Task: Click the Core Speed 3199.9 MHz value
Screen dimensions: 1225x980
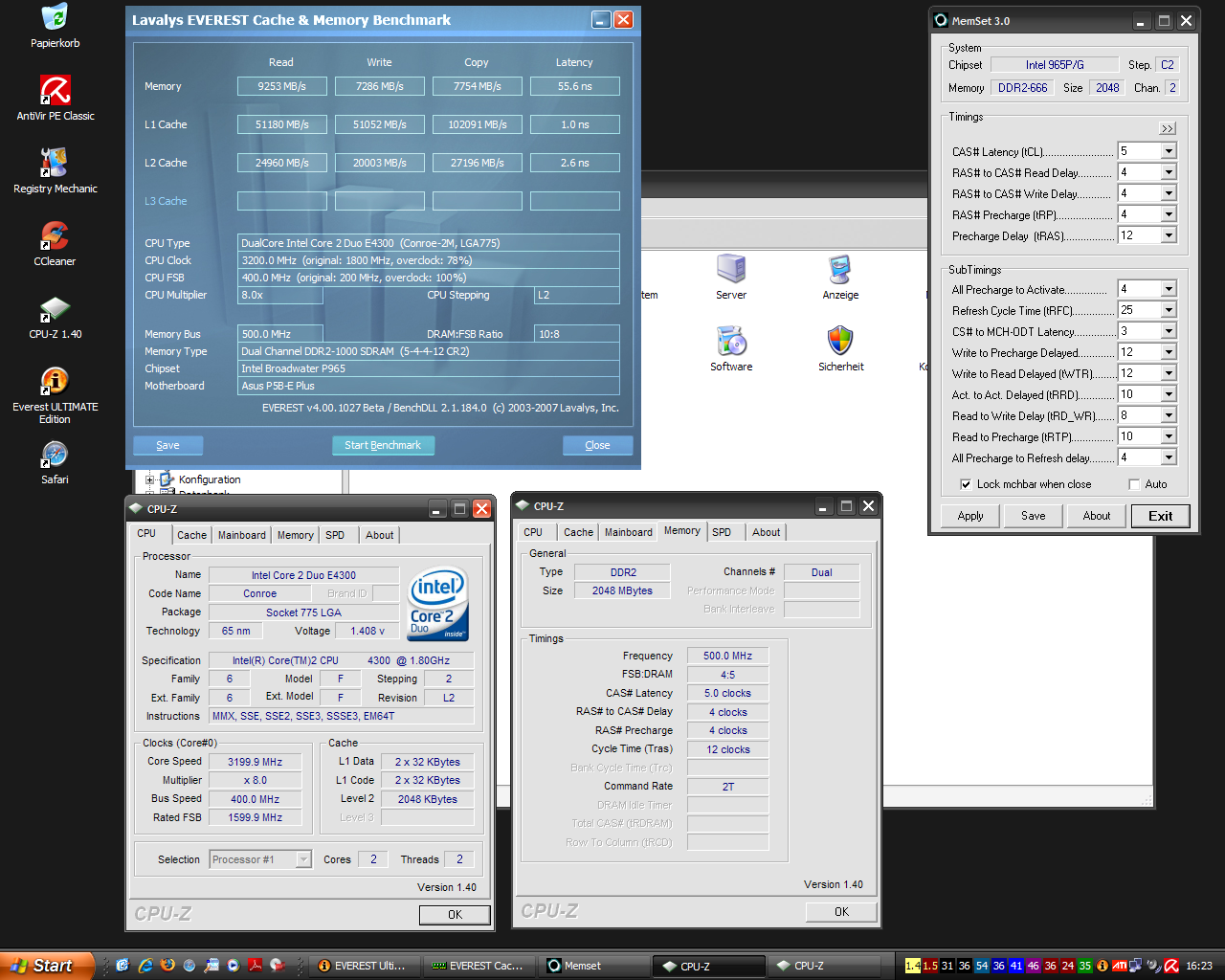Action: pos(256,762)
